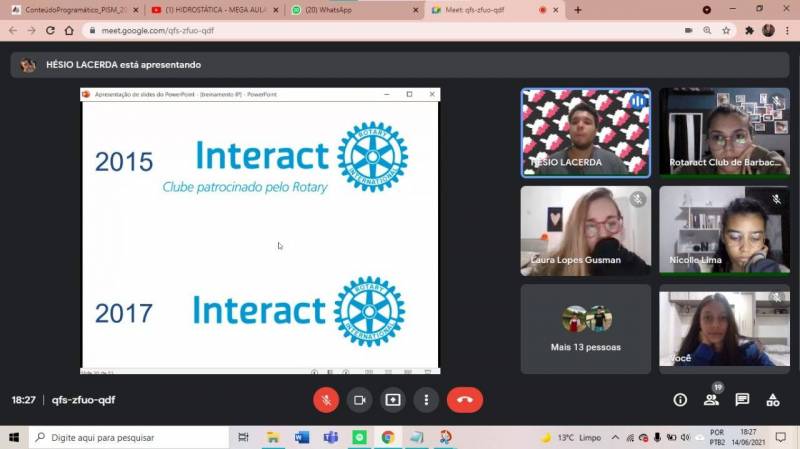Switch to the HIDROSTÁTICA MEGA AULA YouTube tab
Image resolution: width=800 pixels, height=449 pixels.
point(214,10)
